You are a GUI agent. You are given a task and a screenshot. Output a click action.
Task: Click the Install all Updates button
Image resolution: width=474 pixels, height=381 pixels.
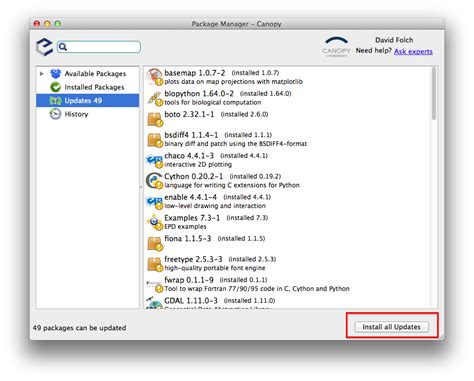coord(391,327)
